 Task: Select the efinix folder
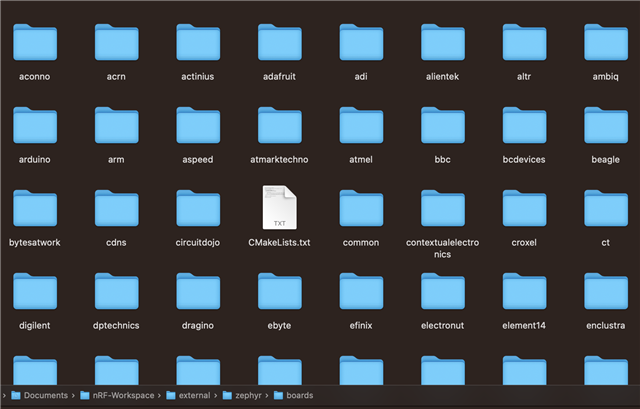(x=361, y=292)
